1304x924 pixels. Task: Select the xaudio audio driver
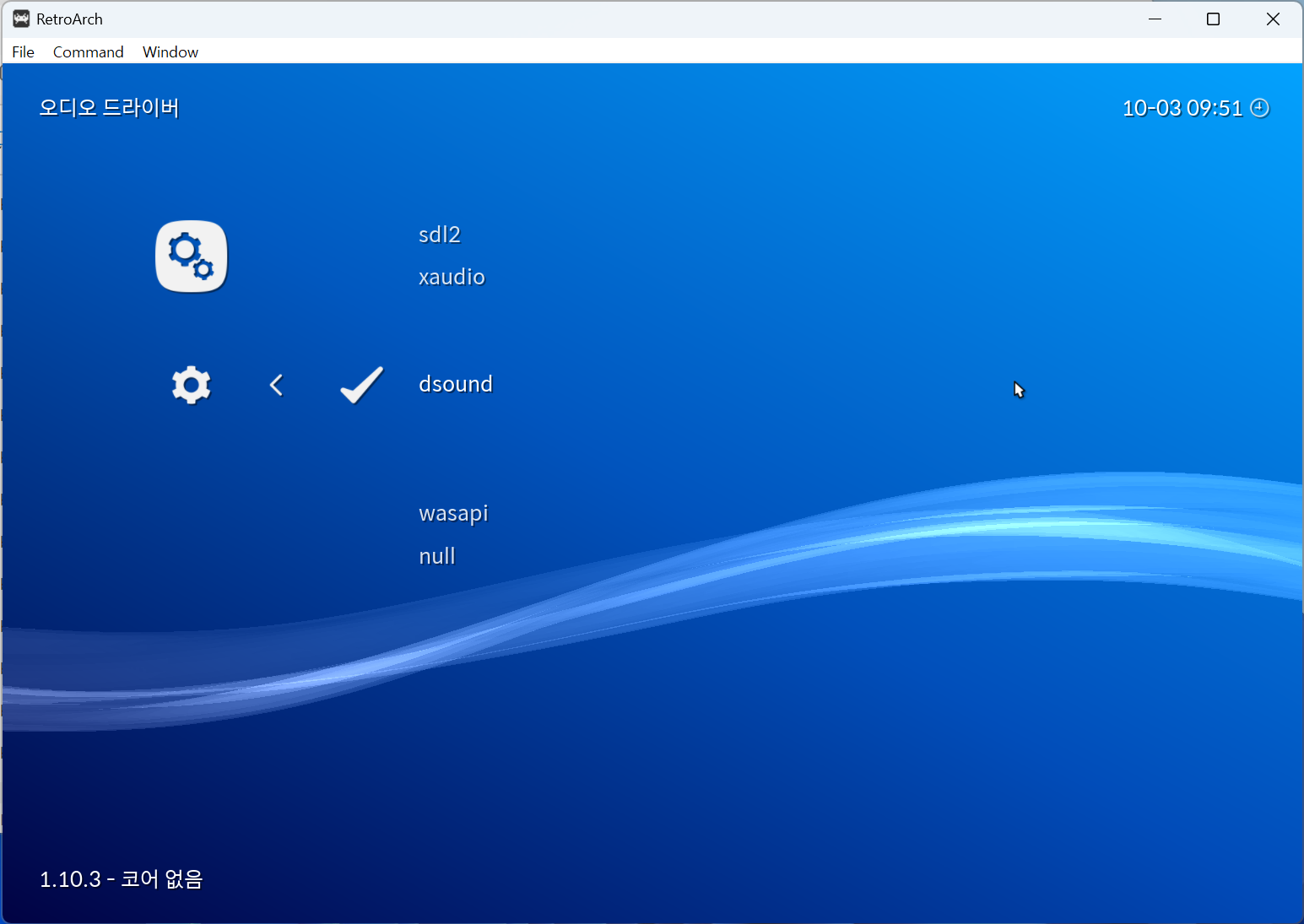pyautogui.click(x=452, y=277)
